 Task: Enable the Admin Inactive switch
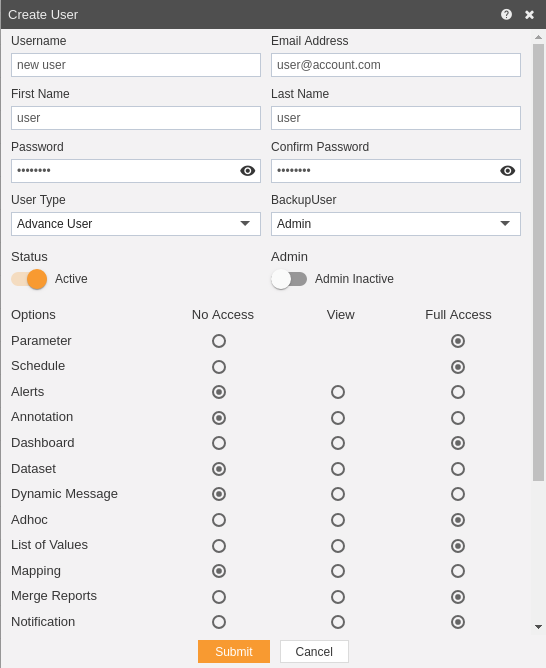tap(289, 279)
